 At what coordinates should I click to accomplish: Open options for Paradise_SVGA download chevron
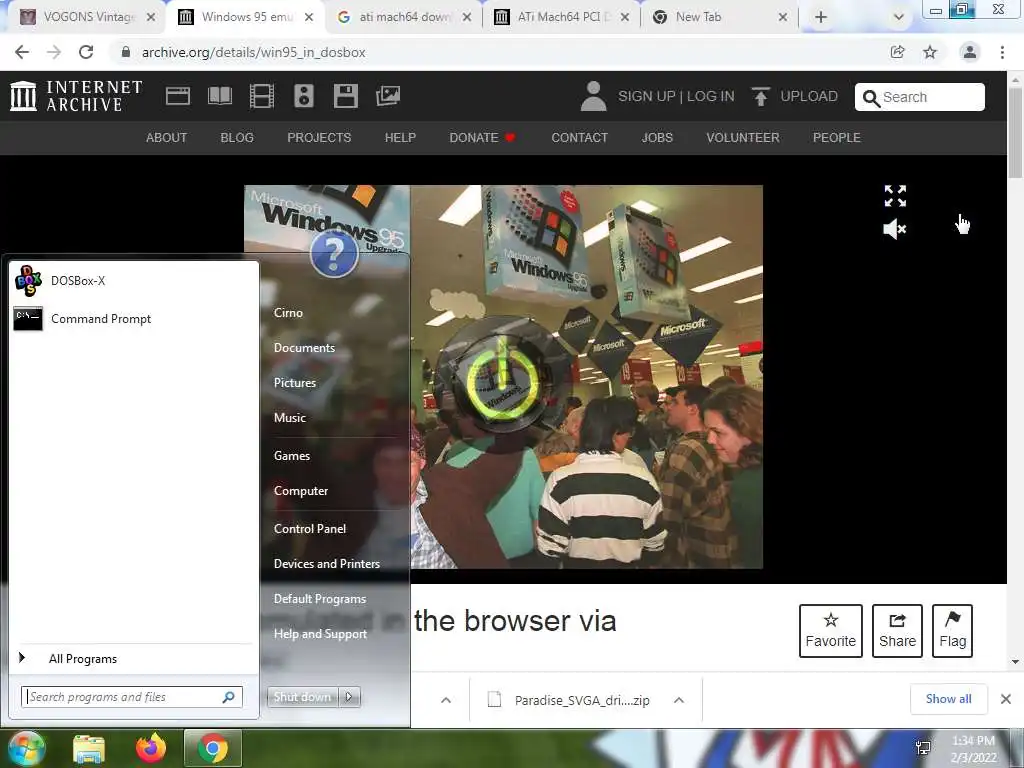click(679, 700)
